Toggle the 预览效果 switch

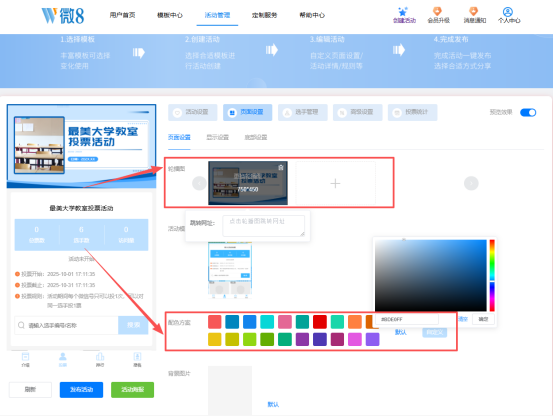[528, 112]
